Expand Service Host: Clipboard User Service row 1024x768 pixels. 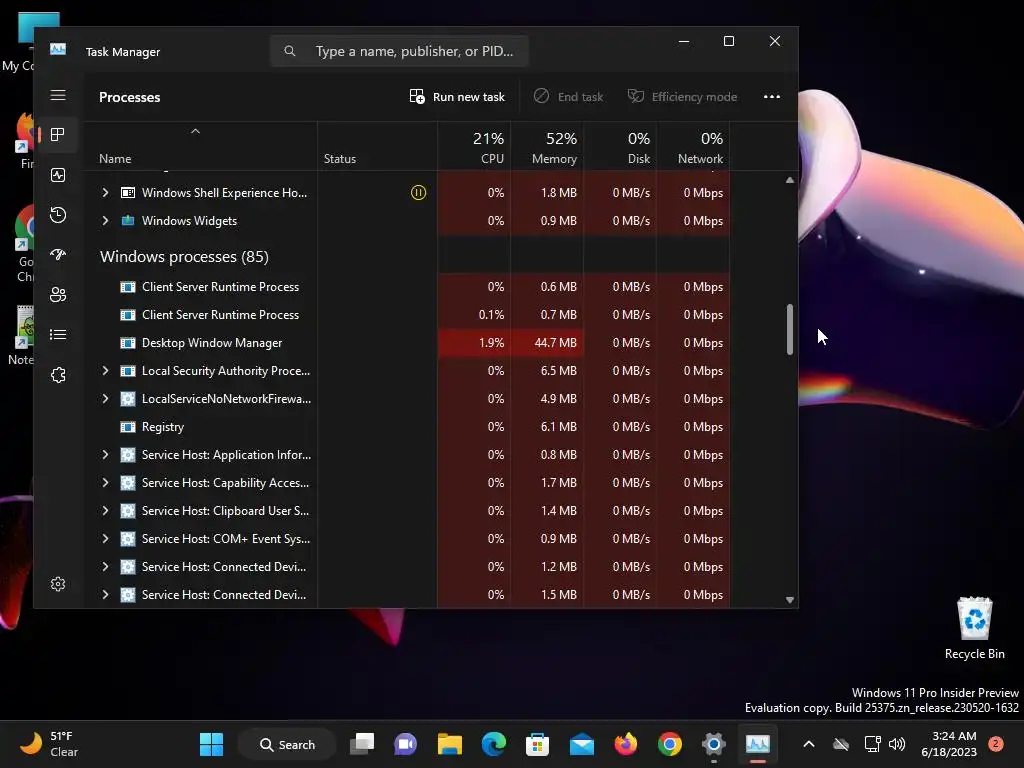(105, 511)
